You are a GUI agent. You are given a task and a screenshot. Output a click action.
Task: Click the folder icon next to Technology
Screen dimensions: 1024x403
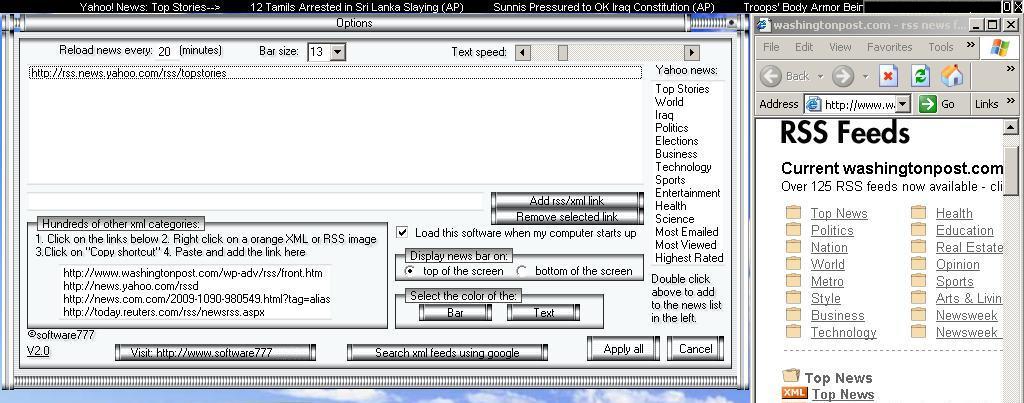point(793,332)
